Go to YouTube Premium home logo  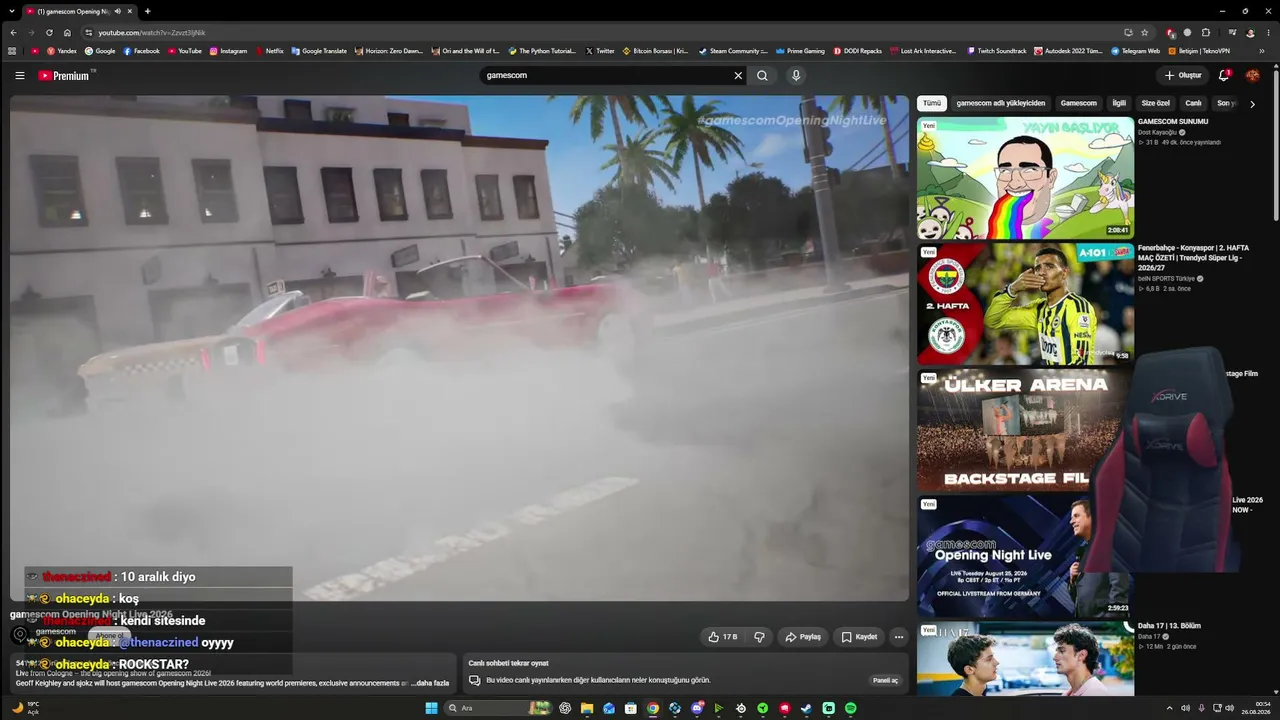pos(65,75)
